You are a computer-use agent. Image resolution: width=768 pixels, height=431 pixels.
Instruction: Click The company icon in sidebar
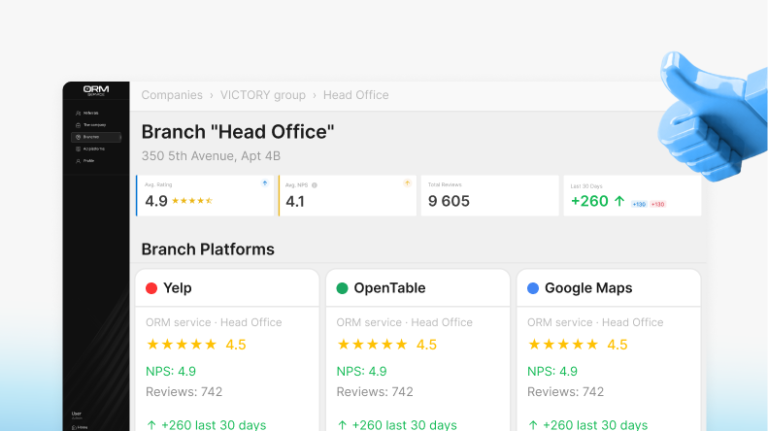(78, 125)
